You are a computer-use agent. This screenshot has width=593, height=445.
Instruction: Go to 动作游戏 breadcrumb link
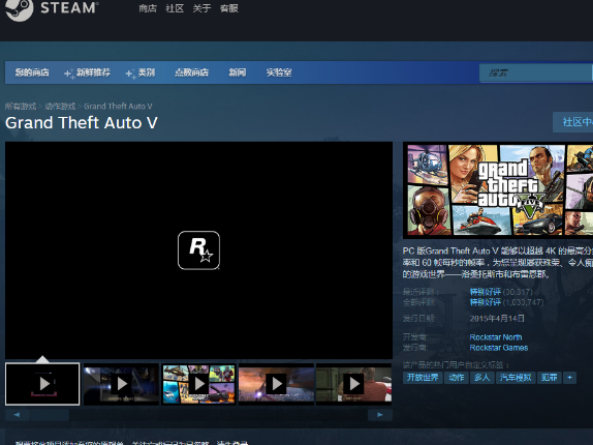pyautogui.click(x=60, y=106)
